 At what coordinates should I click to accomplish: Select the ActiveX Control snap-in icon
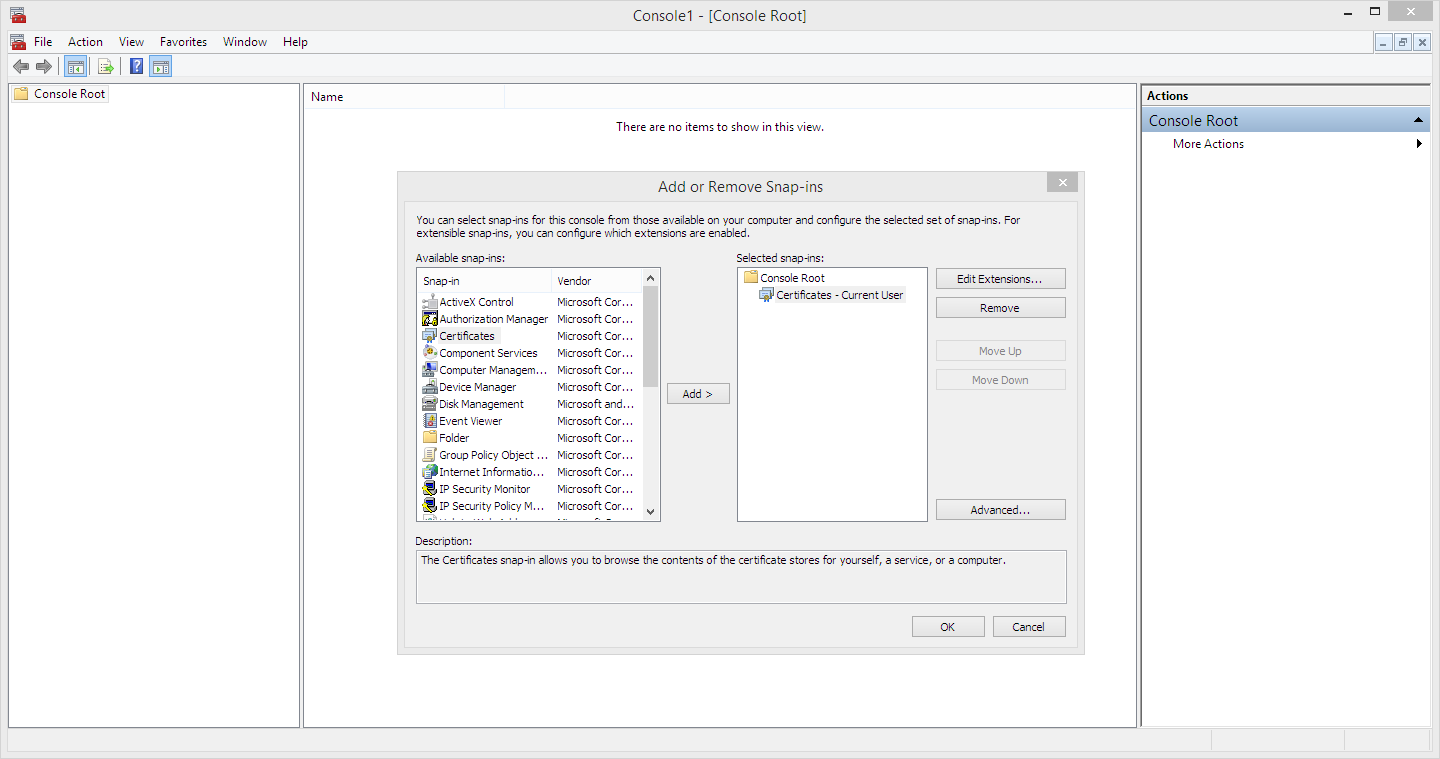[x=430, y=302]
